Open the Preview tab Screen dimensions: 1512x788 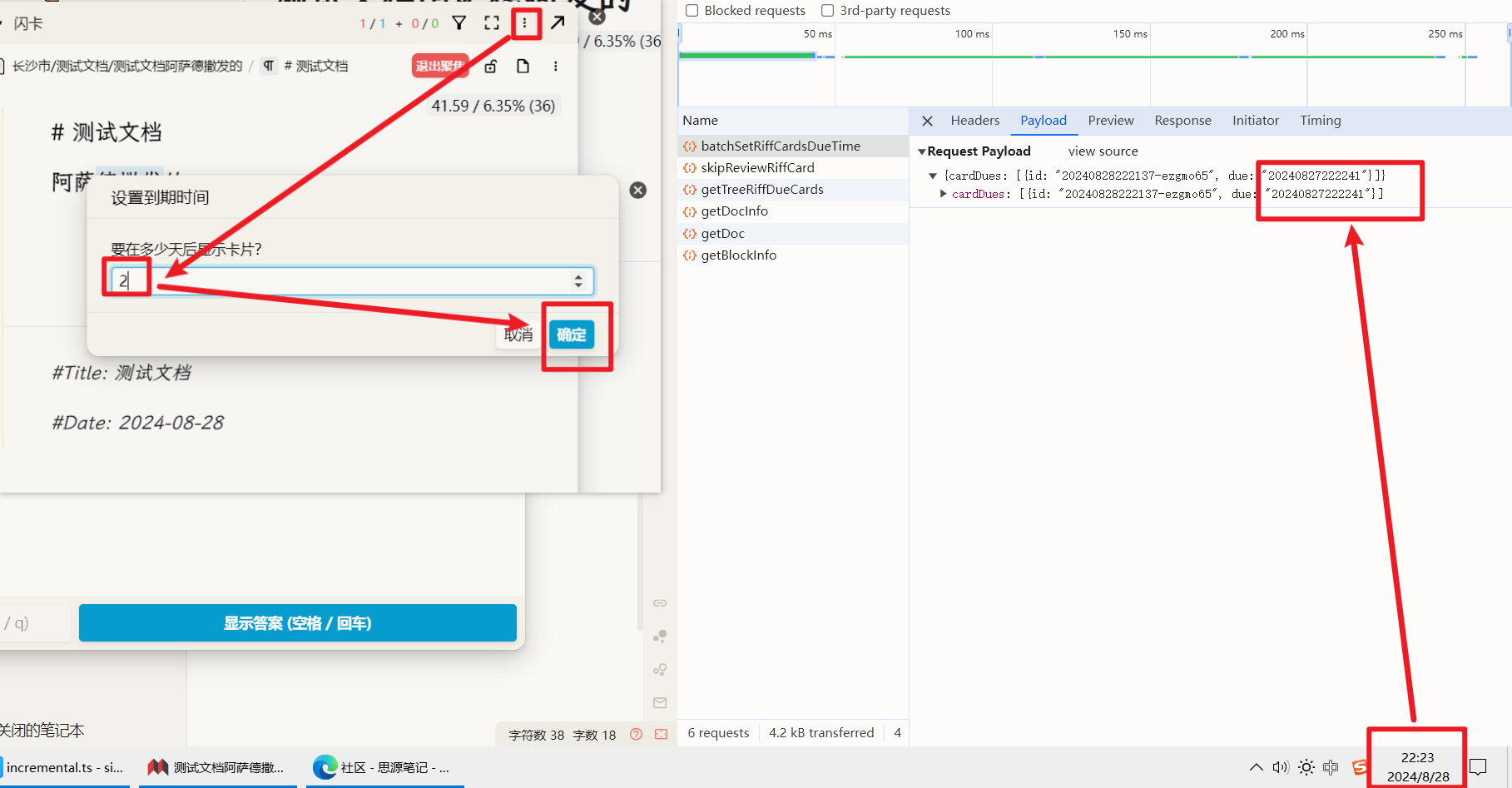(1111, 121)
